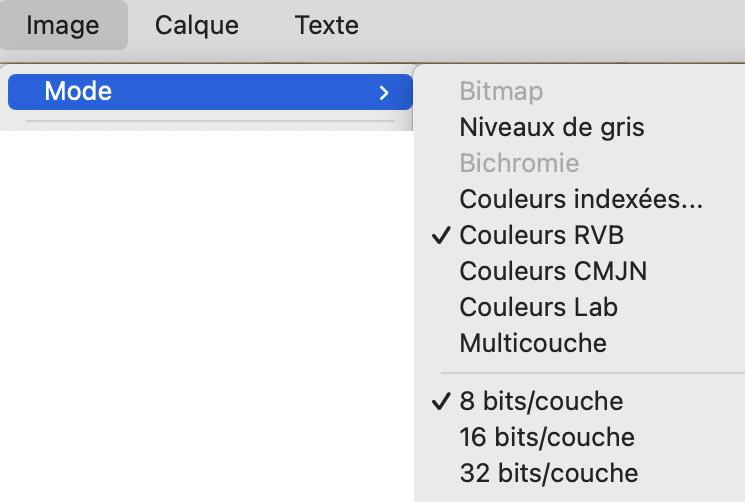
Task: Open the Texte menu
Action: pos(327,25)
